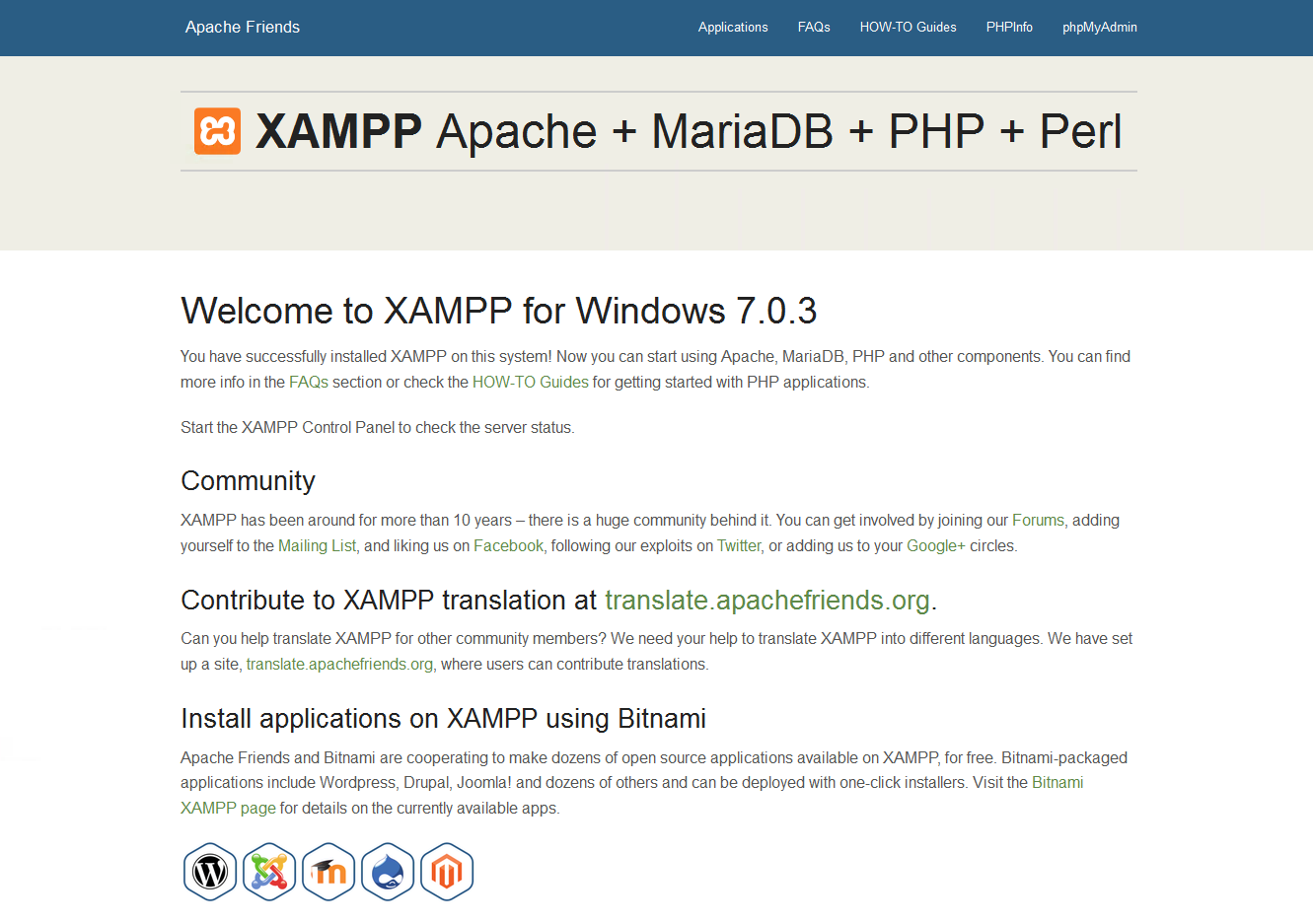
Task: Click the Google+ link
Action: coord(935,546)
